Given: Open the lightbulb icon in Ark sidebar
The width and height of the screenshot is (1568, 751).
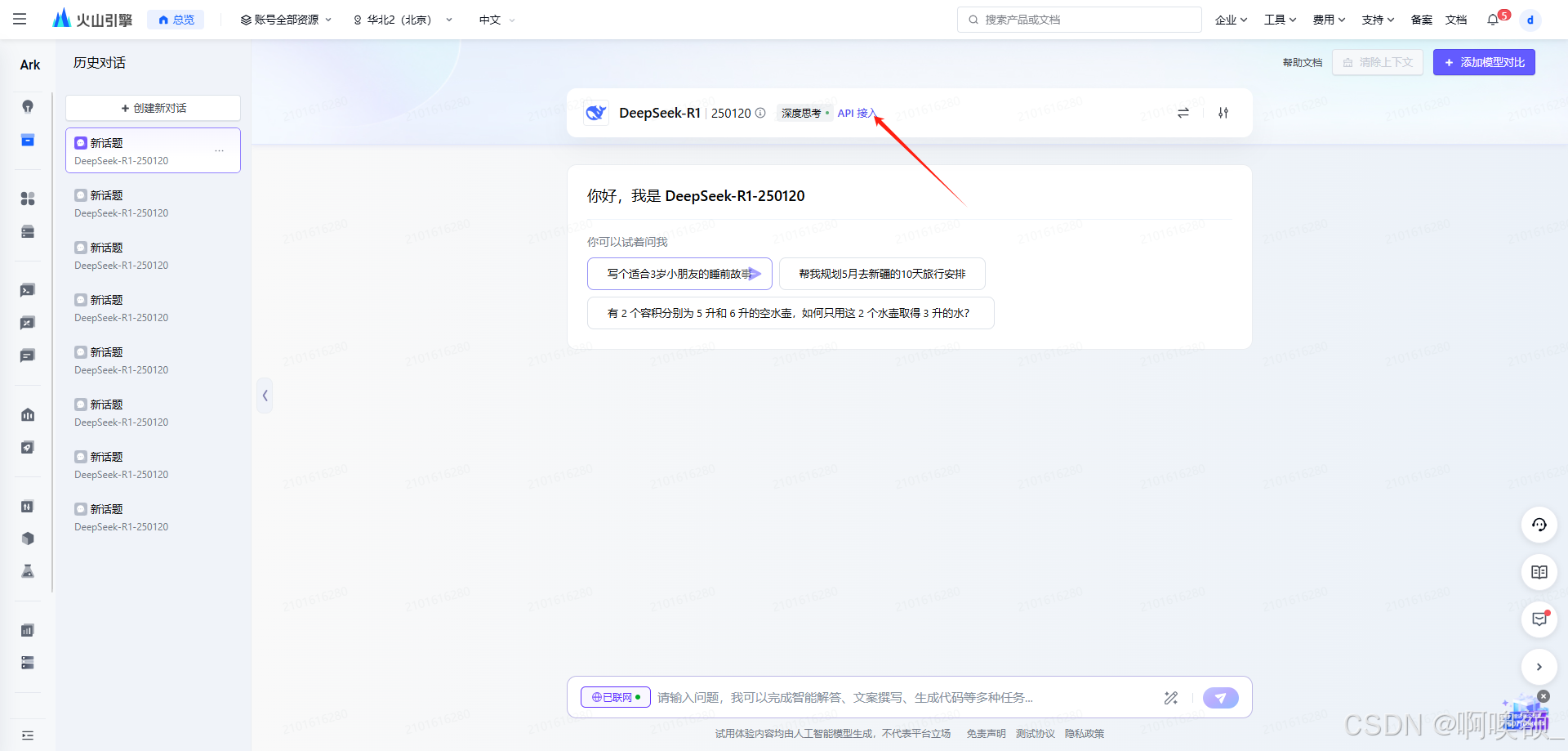Looking at the screenshot, I should [x=28, y=107].
